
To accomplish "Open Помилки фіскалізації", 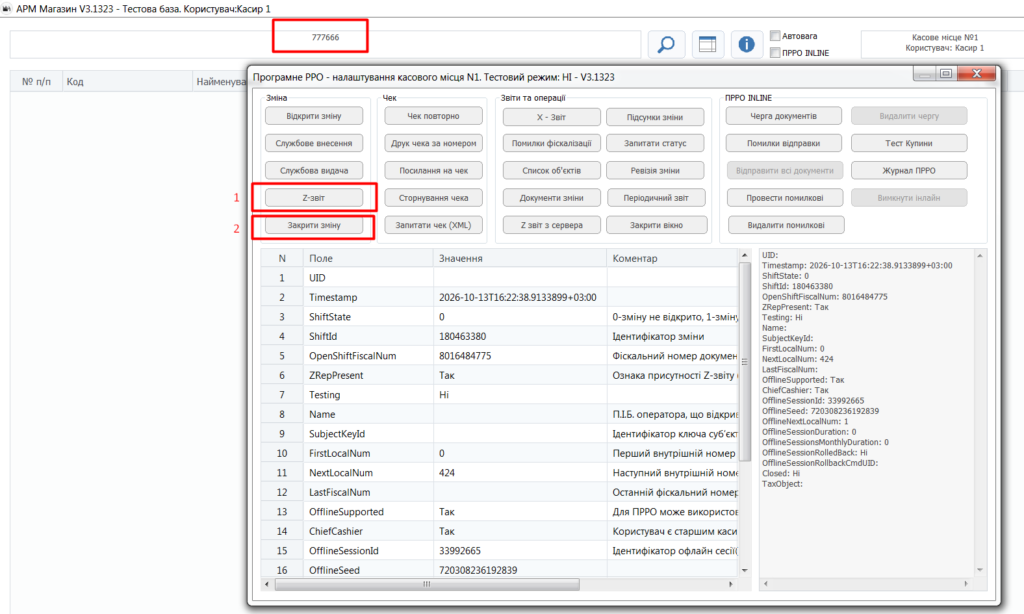I will tap(552, 143).
